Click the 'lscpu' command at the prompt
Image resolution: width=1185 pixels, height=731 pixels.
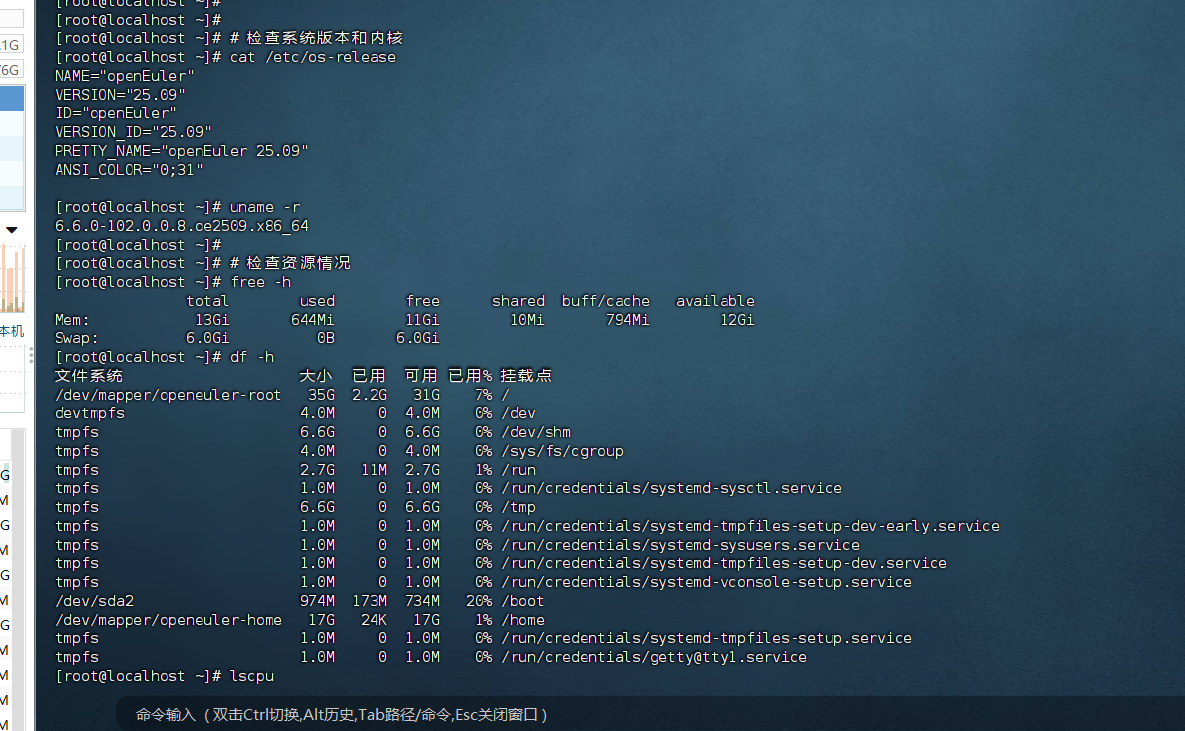[x=252, y=676]
